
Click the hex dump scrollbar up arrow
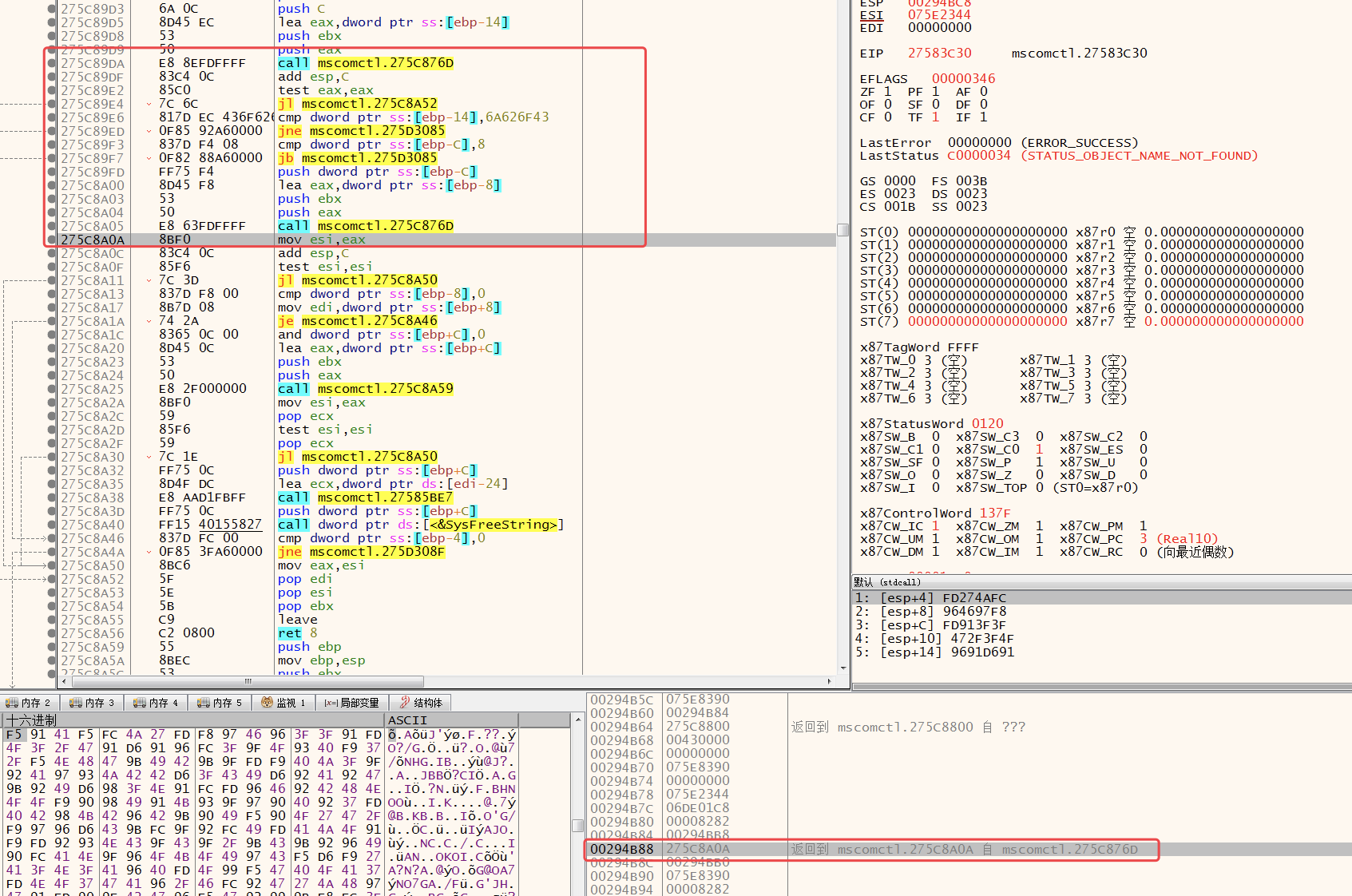pos(578,720)
